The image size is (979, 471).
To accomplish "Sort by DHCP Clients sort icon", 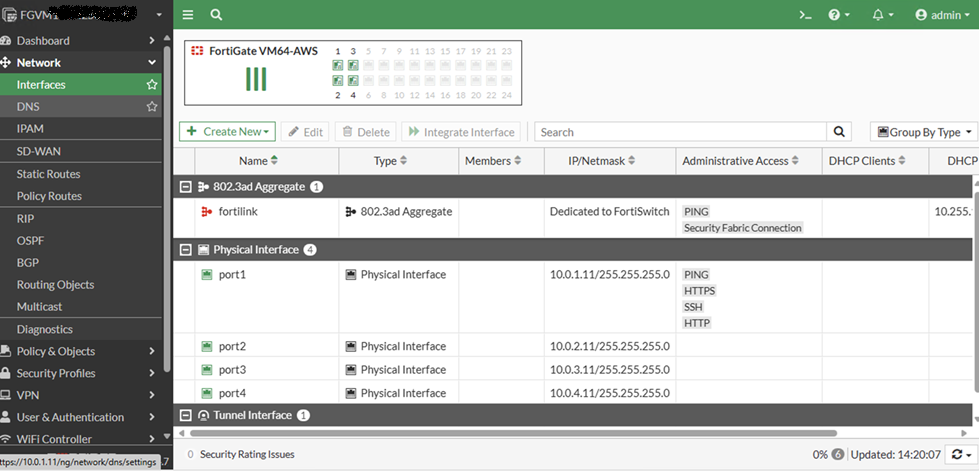I will point(901,161).
